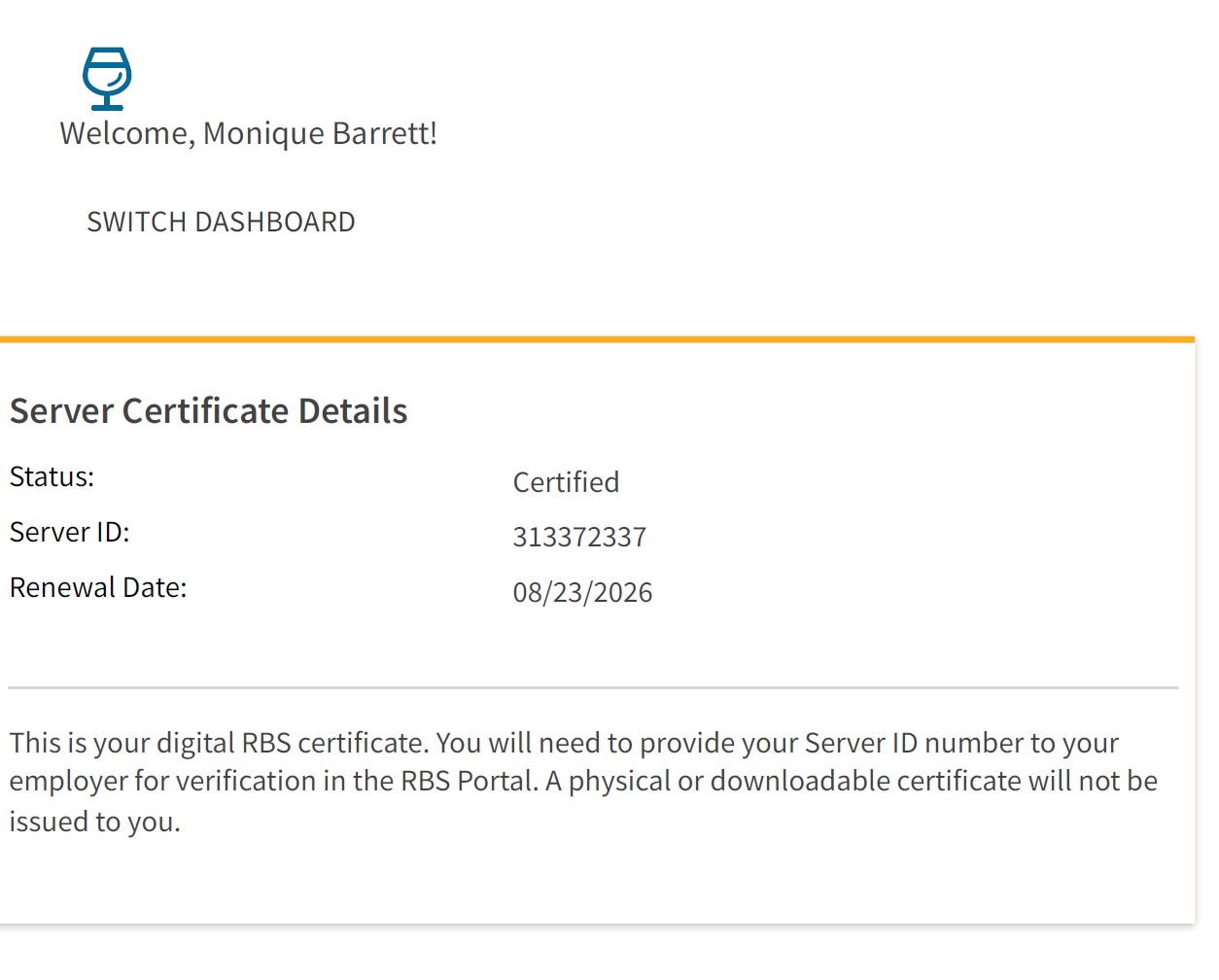Click the SWITCH DASHBOARD link
This screenshot has height=980, width=1219.
[221, 223]
